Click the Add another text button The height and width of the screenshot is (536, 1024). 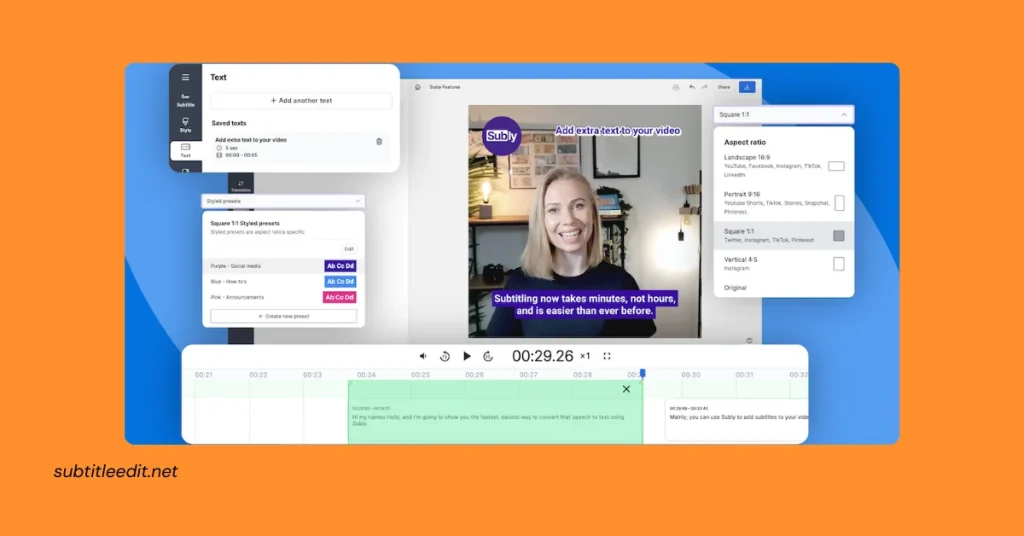(x=301, y=101)
